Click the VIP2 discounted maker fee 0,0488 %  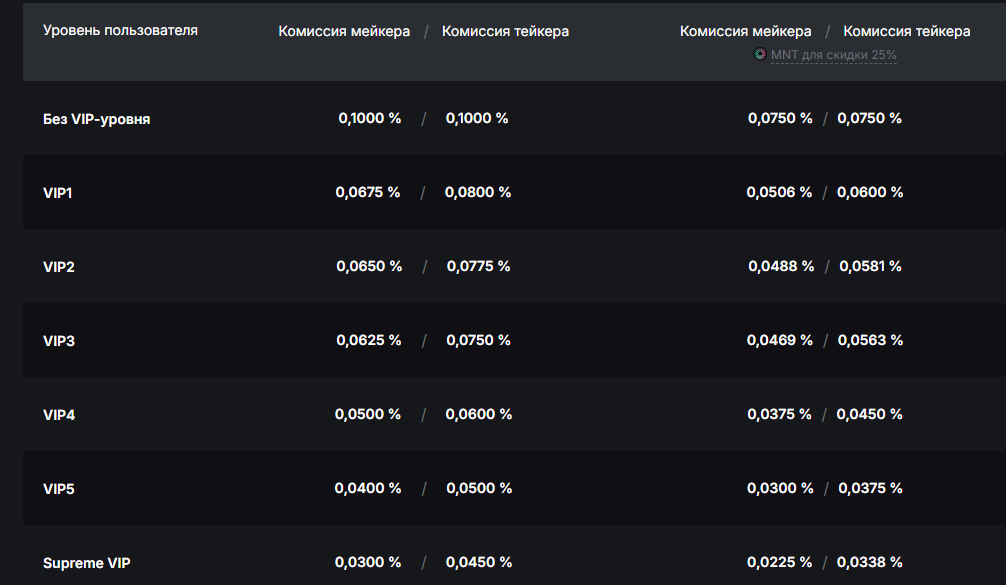point(781,266)
